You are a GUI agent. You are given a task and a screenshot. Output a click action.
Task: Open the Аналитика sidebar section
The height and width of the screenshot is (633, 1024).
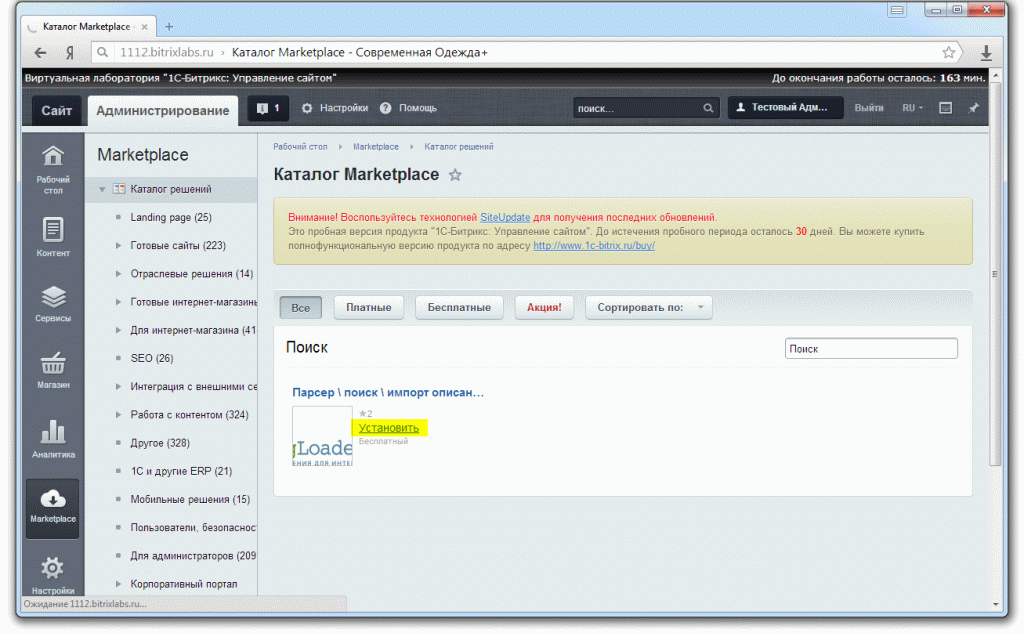53,438
